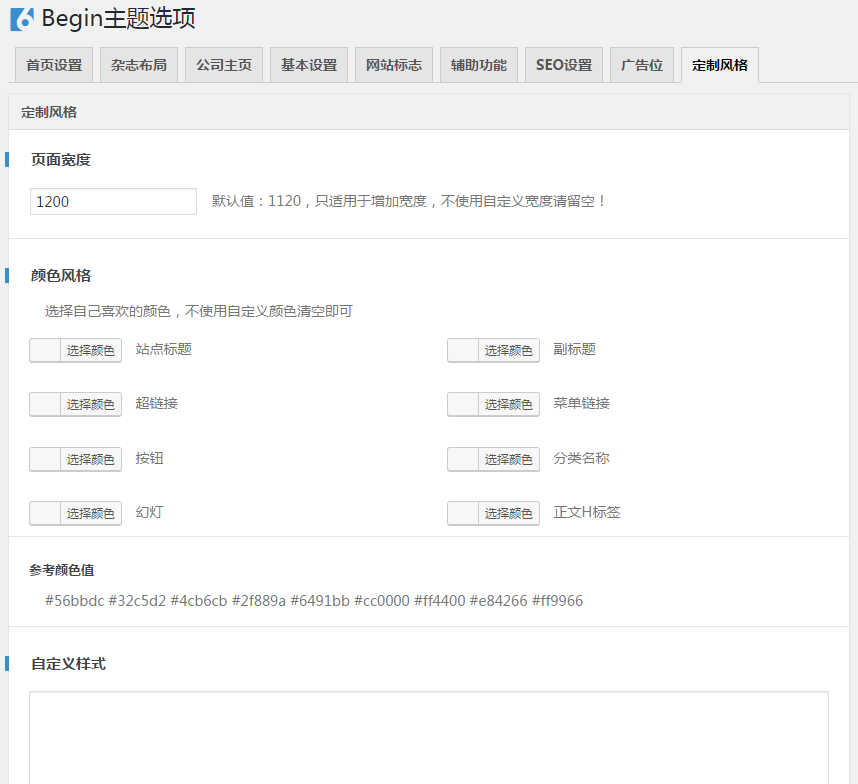Click 选择颜色 button for 幻灯

(91, 513)
